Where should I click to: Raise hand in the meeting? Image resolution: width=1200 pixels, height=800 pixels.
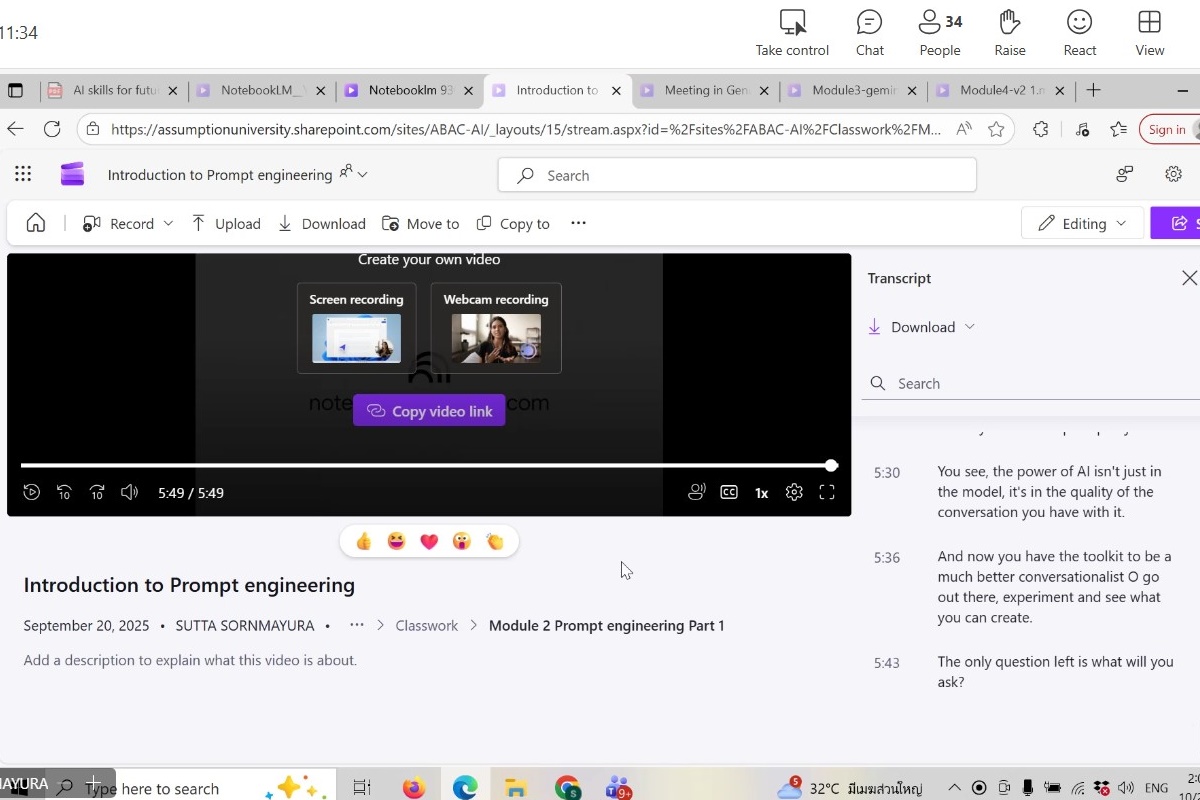(1010, 32)
